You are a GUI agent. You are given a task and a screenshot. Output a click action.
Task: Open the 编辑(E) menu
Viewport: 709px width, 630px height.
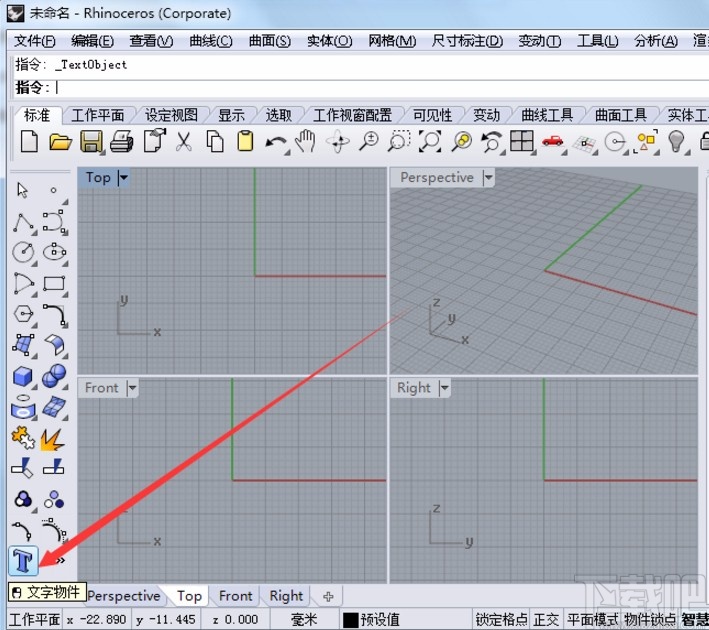pos(92,41)
